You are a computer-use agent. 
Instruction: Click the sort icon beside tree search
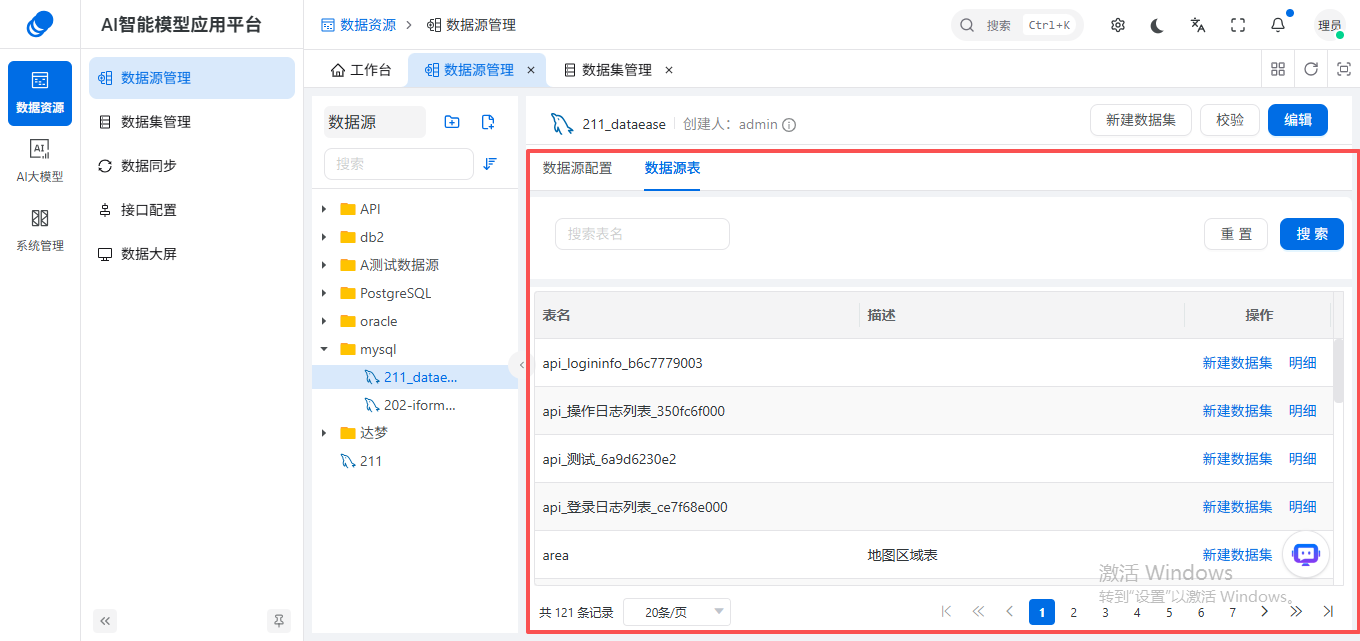tap(490, 163)
